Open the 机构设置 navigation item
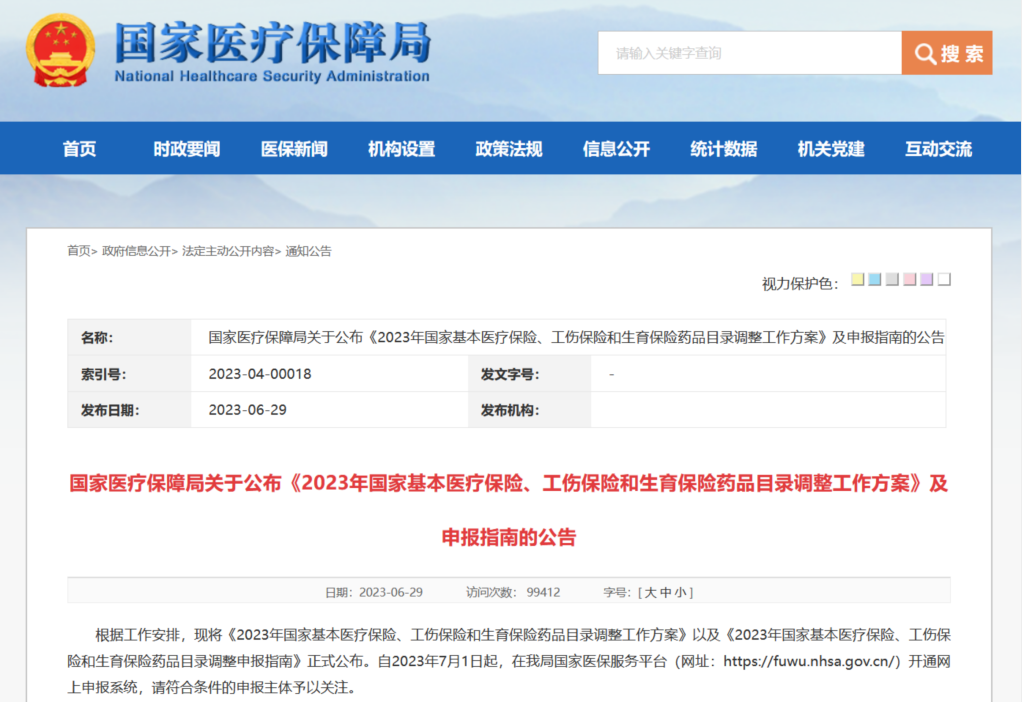This screenshot has height=702, width=1024. tap(402, 149)
